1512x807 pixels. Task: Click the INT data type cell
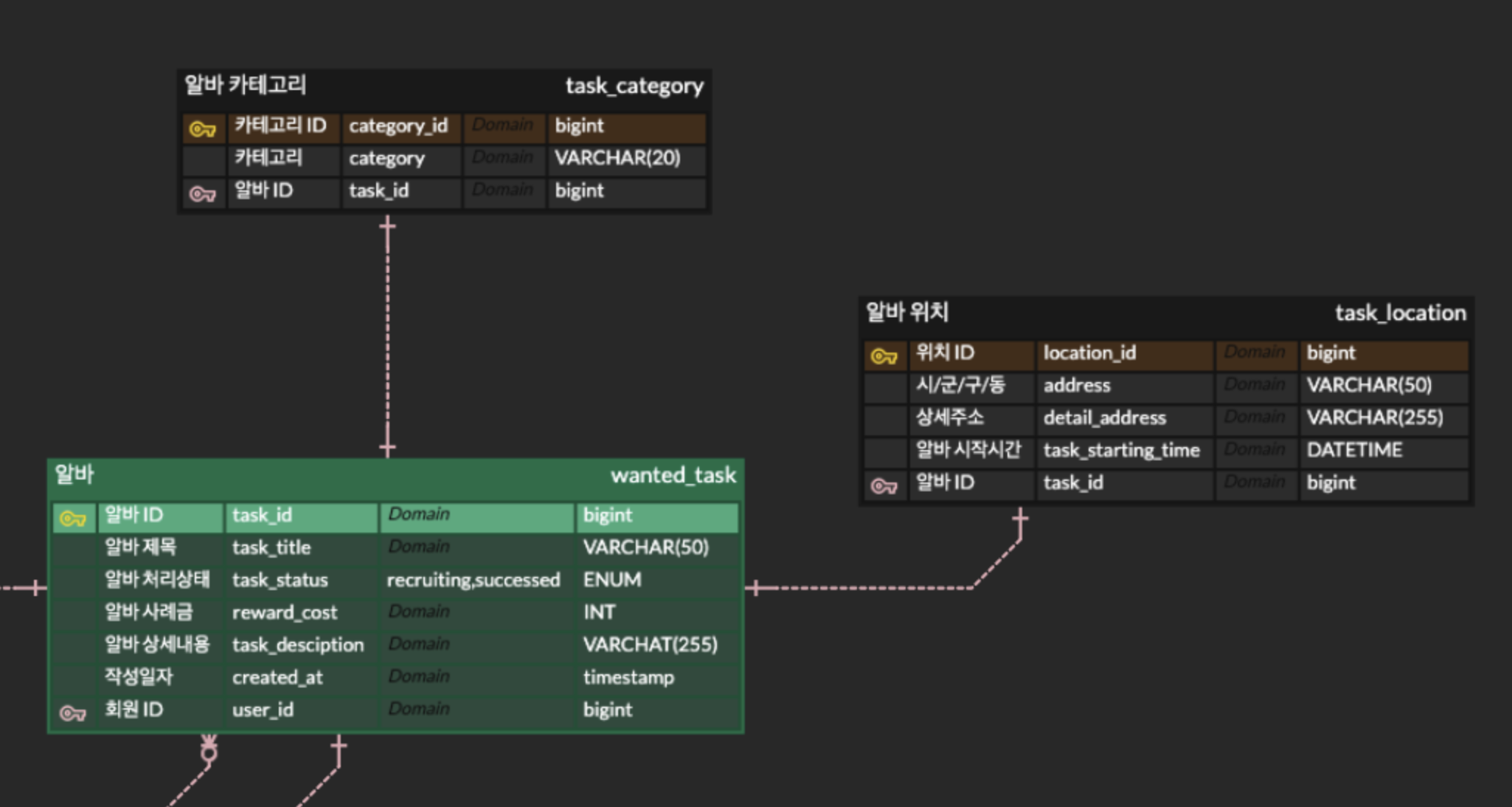point(657,614)
